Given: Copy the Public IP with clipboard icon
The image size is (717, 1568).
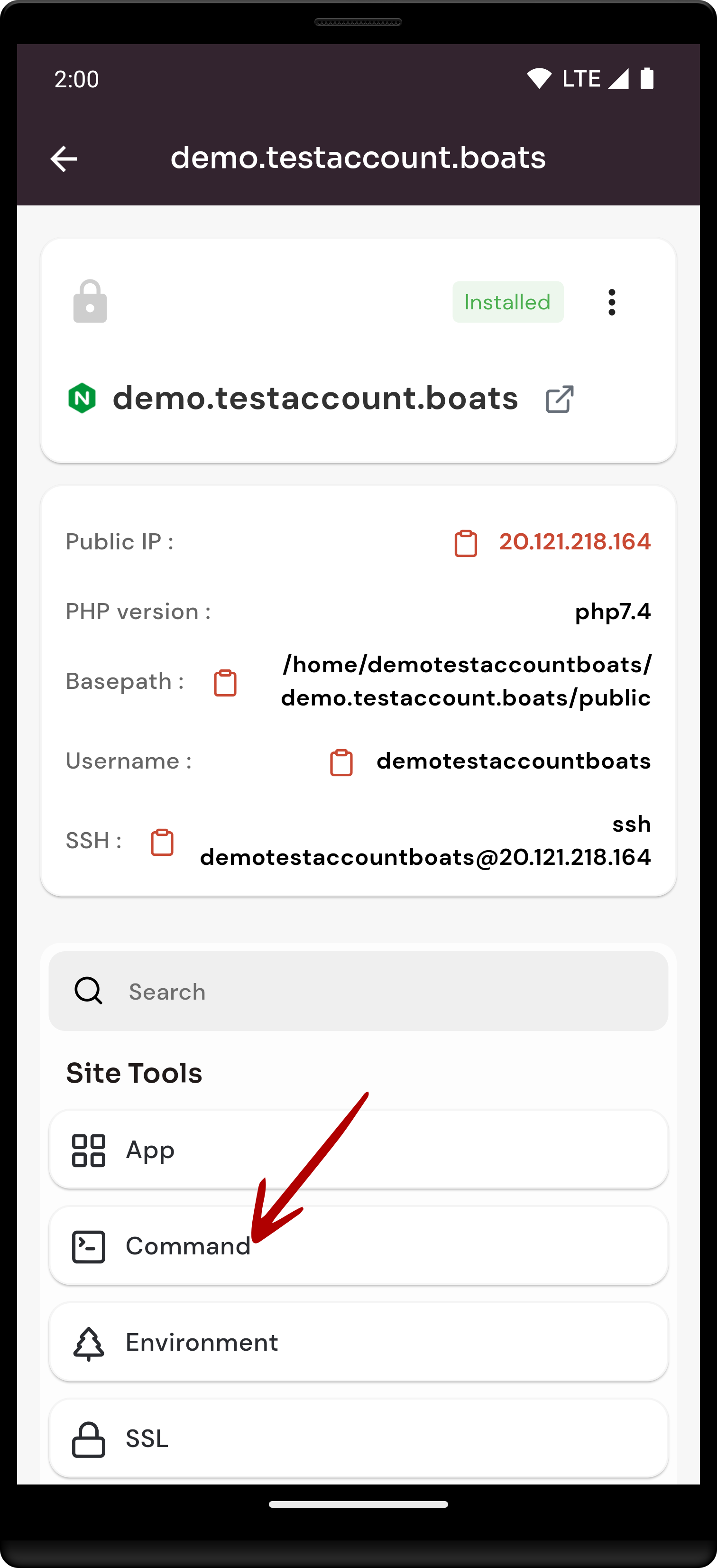Looking at the screenshot, I should [x=466, y=543].
